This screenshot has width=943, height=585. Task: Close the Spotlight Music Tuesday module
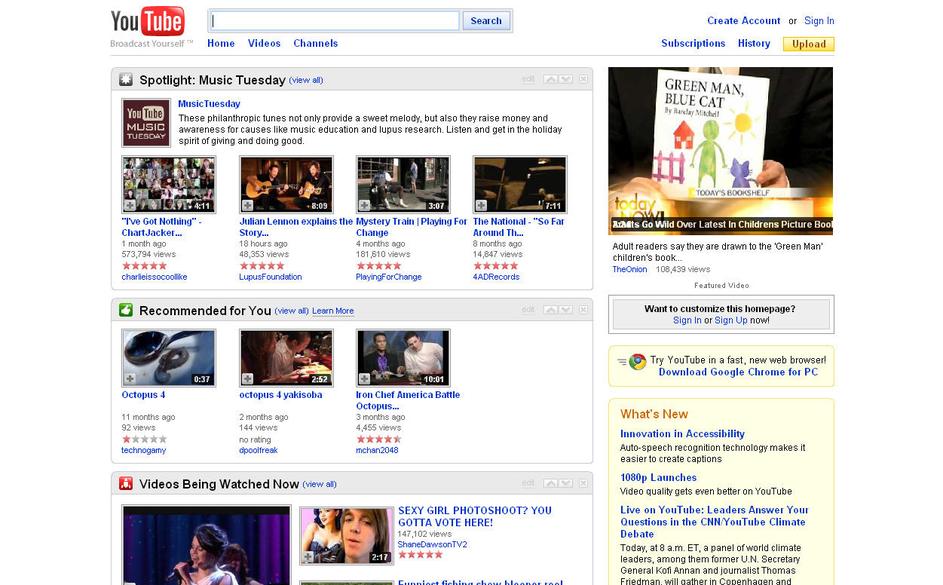[x=584, y=79]
